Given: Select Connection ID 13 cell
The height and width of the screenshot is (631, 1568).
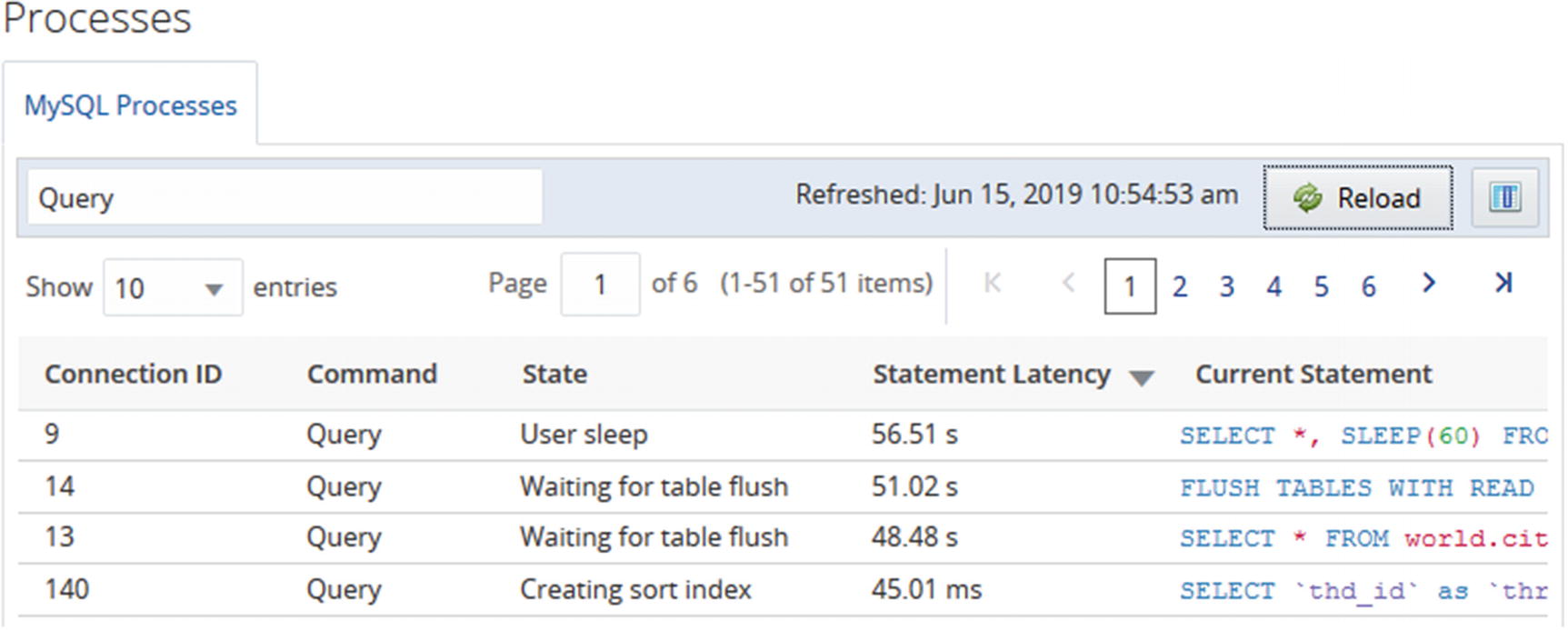Looking at the screenshot, I should [x=59, y=537].
